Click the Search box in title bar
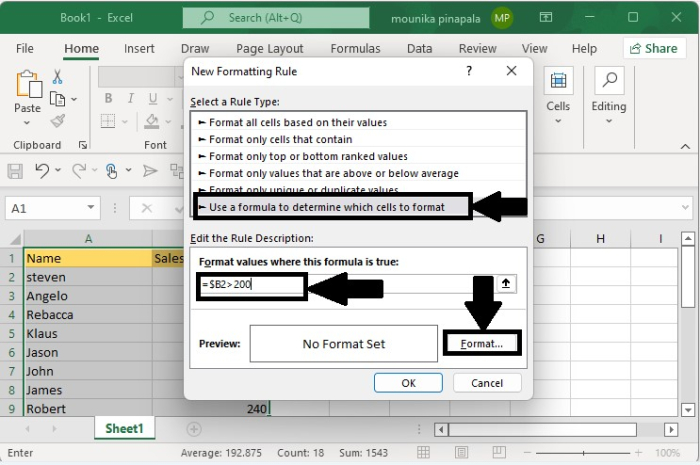 point(276,18)
